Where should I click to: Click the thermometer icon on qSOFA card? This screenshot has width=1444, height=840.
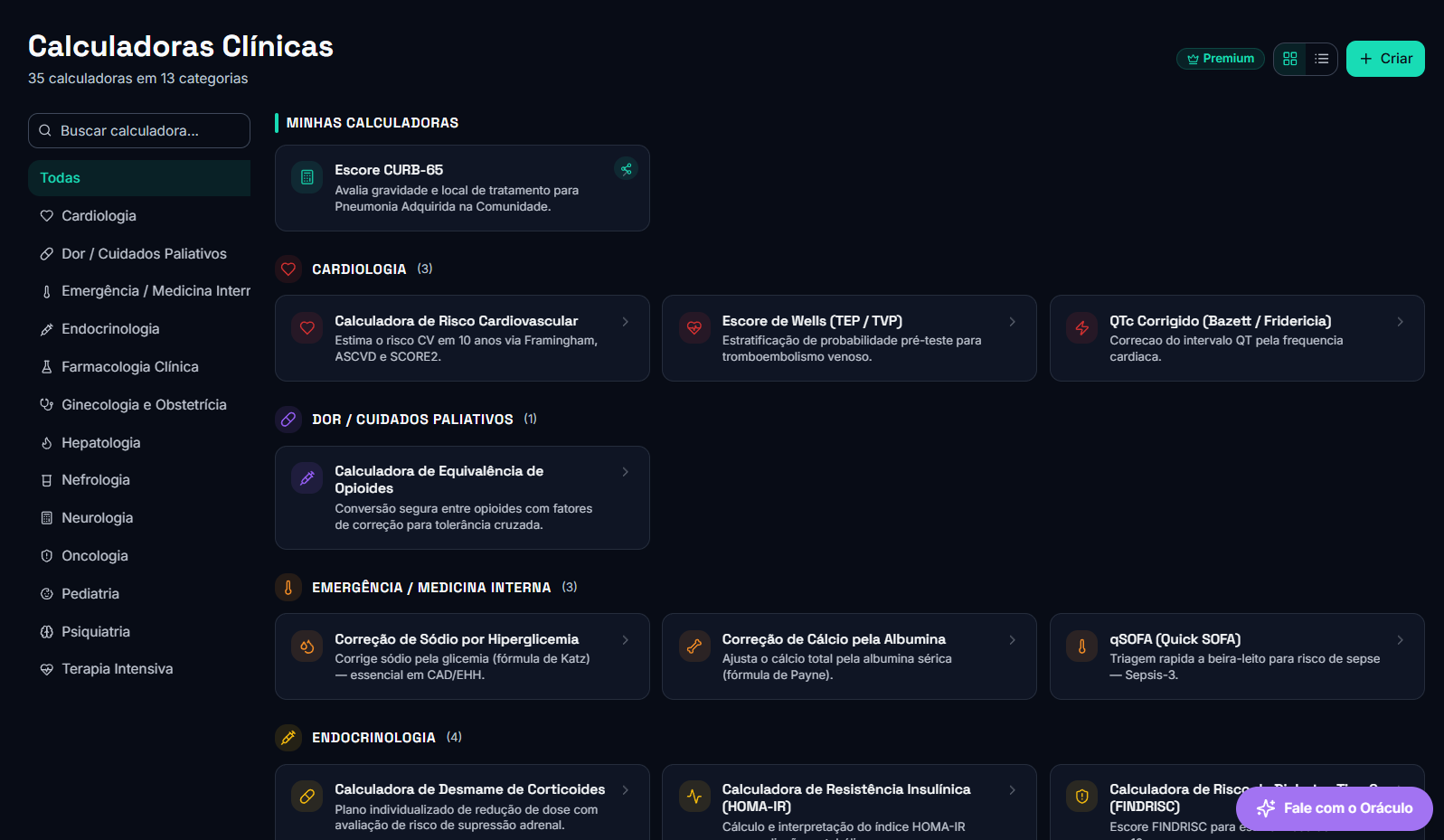pyautogui.click(x=1081, y=647)
